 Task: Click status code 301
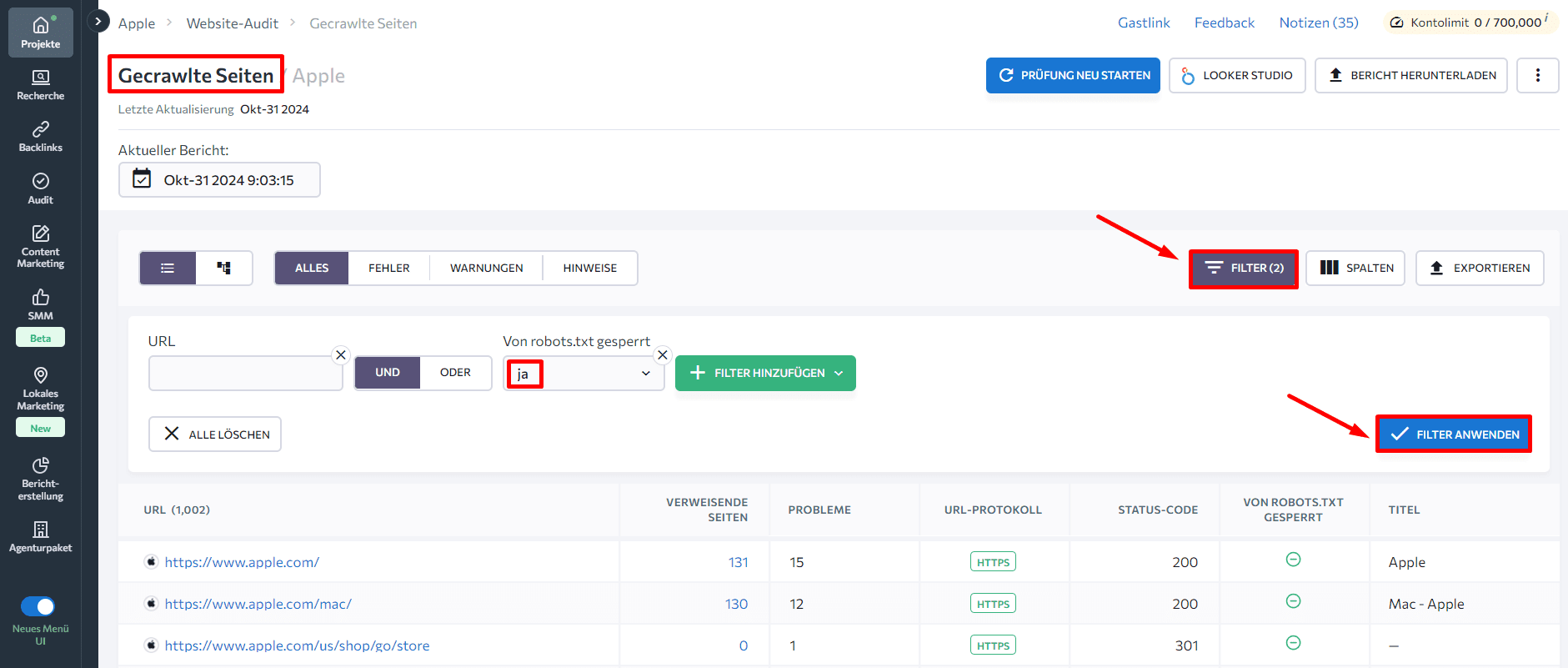click(1186, 645)
